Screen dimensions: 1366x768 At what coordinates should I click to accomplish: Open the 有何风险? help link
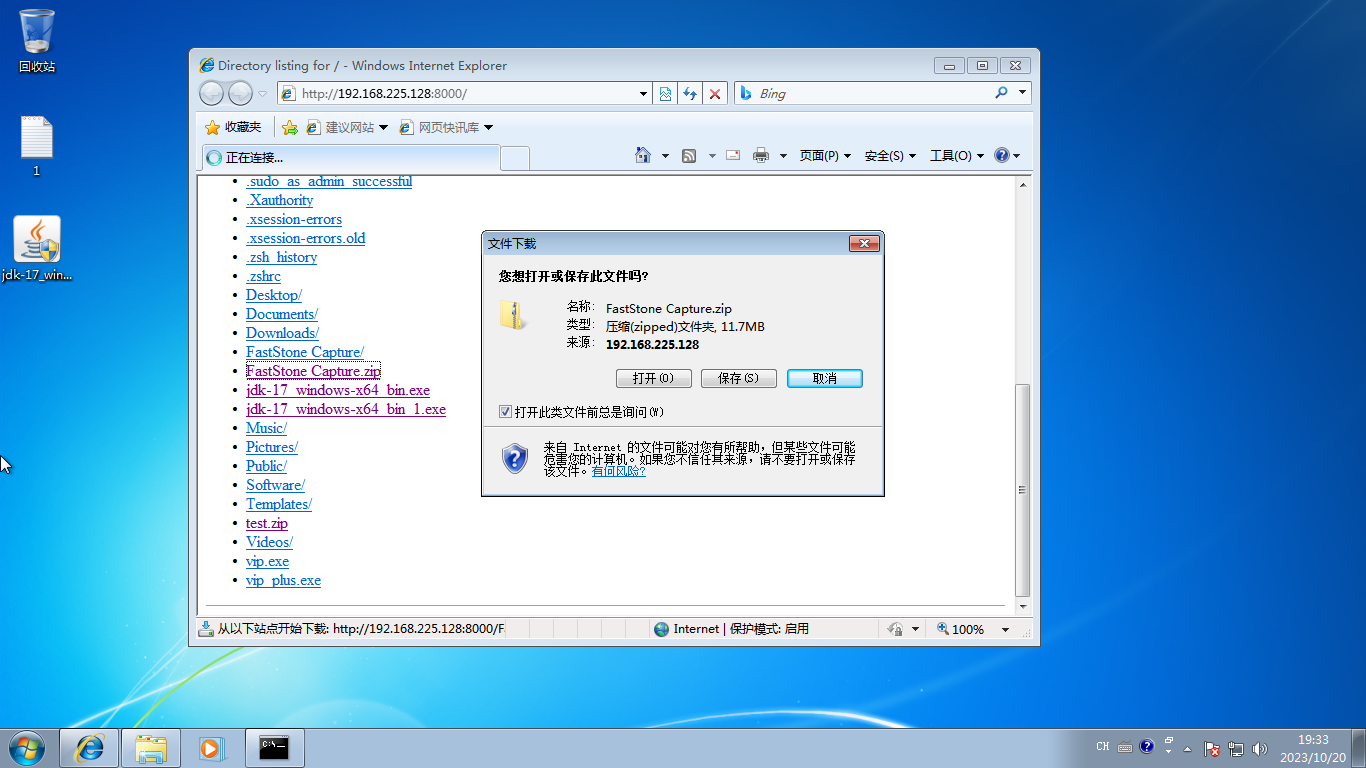[x=617, y=471]
